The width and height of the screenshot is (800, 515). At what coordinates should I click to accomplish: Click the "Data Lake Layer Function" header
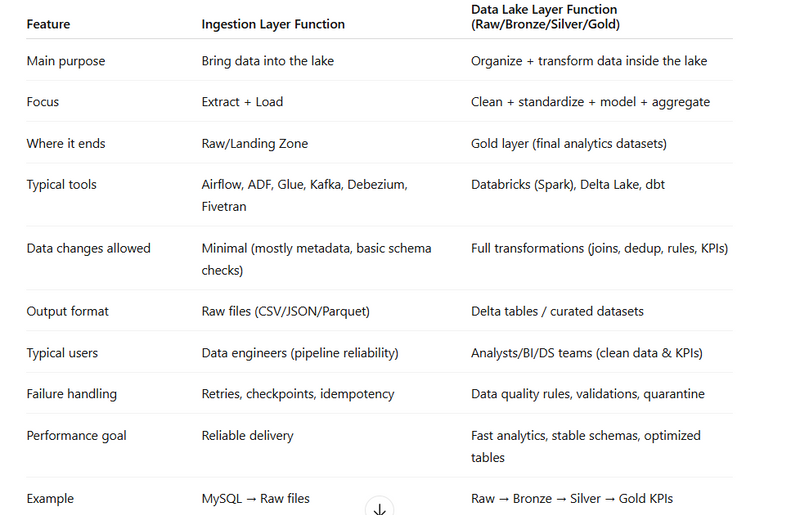544,8
